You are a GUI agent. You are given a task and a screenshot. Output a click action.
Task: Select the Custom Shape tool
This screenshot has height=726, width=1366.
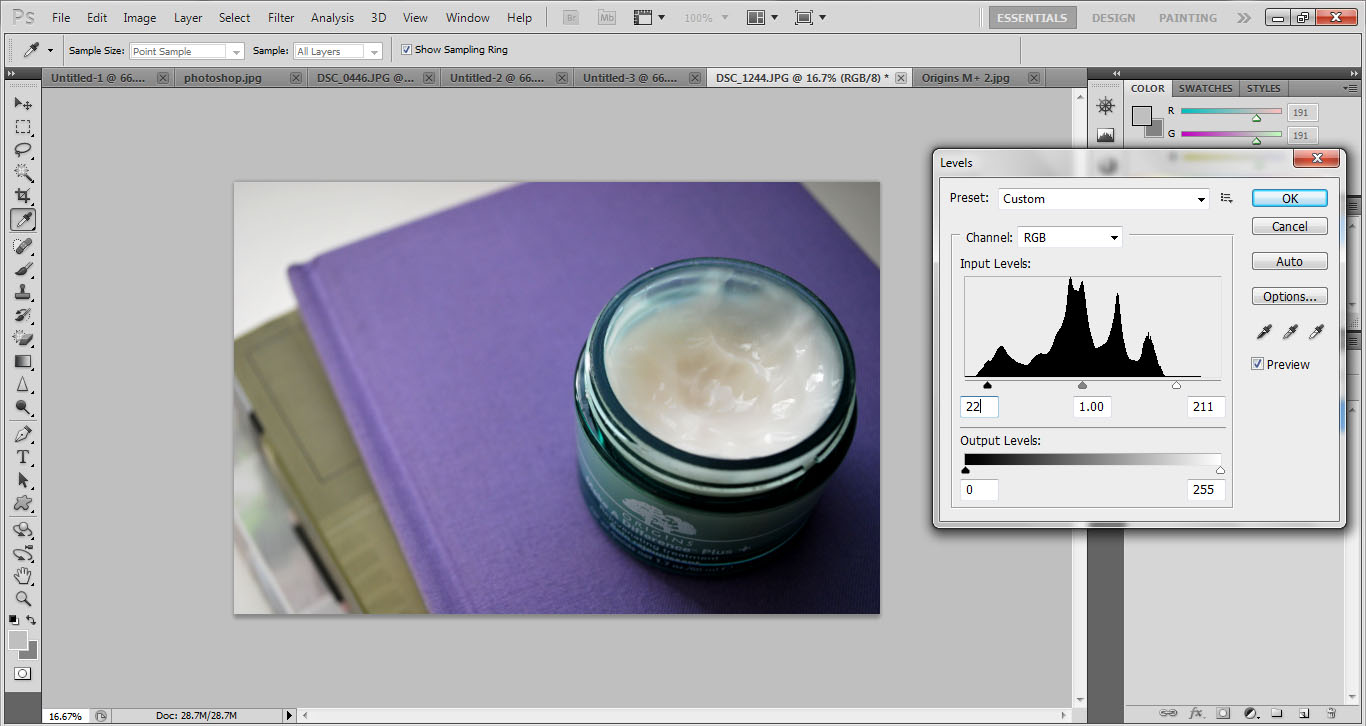[22, 504]
